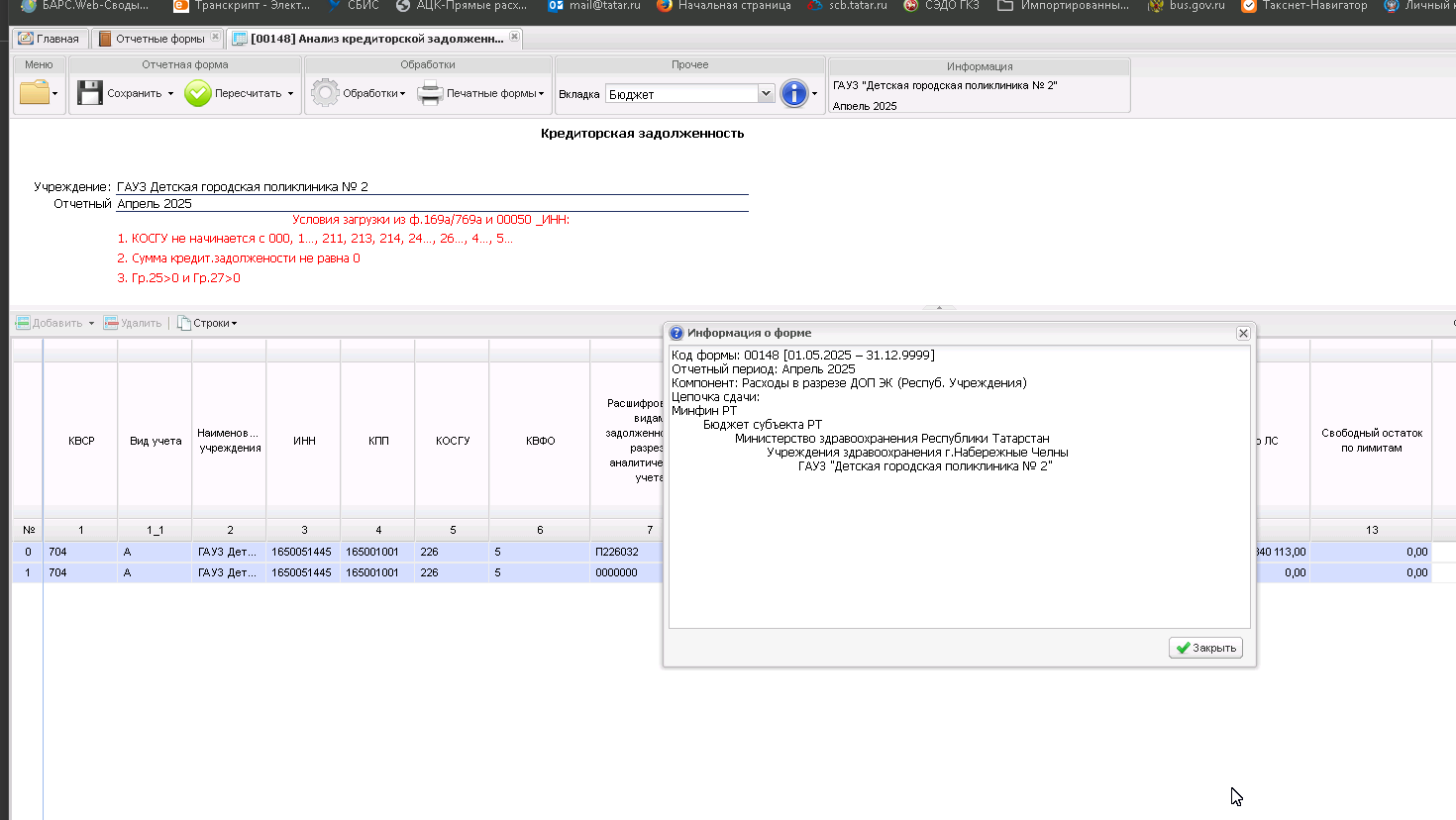1456x820 pixels.
Task: Click КВСР value 704 in row 1
Action: pyautogui.click(x=80, y=572)
